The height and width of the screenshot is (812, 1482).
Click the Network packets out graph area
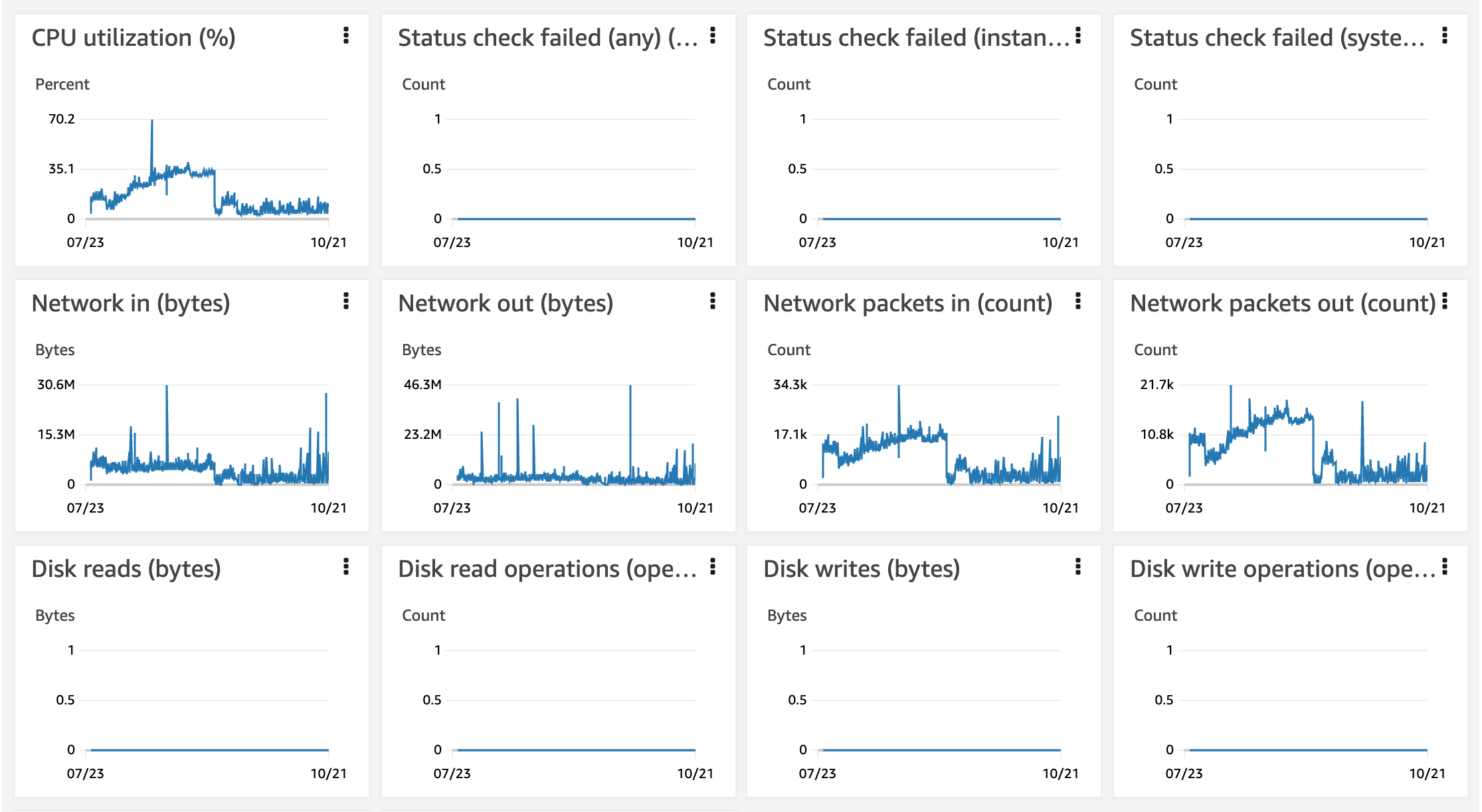point(1307,435)
